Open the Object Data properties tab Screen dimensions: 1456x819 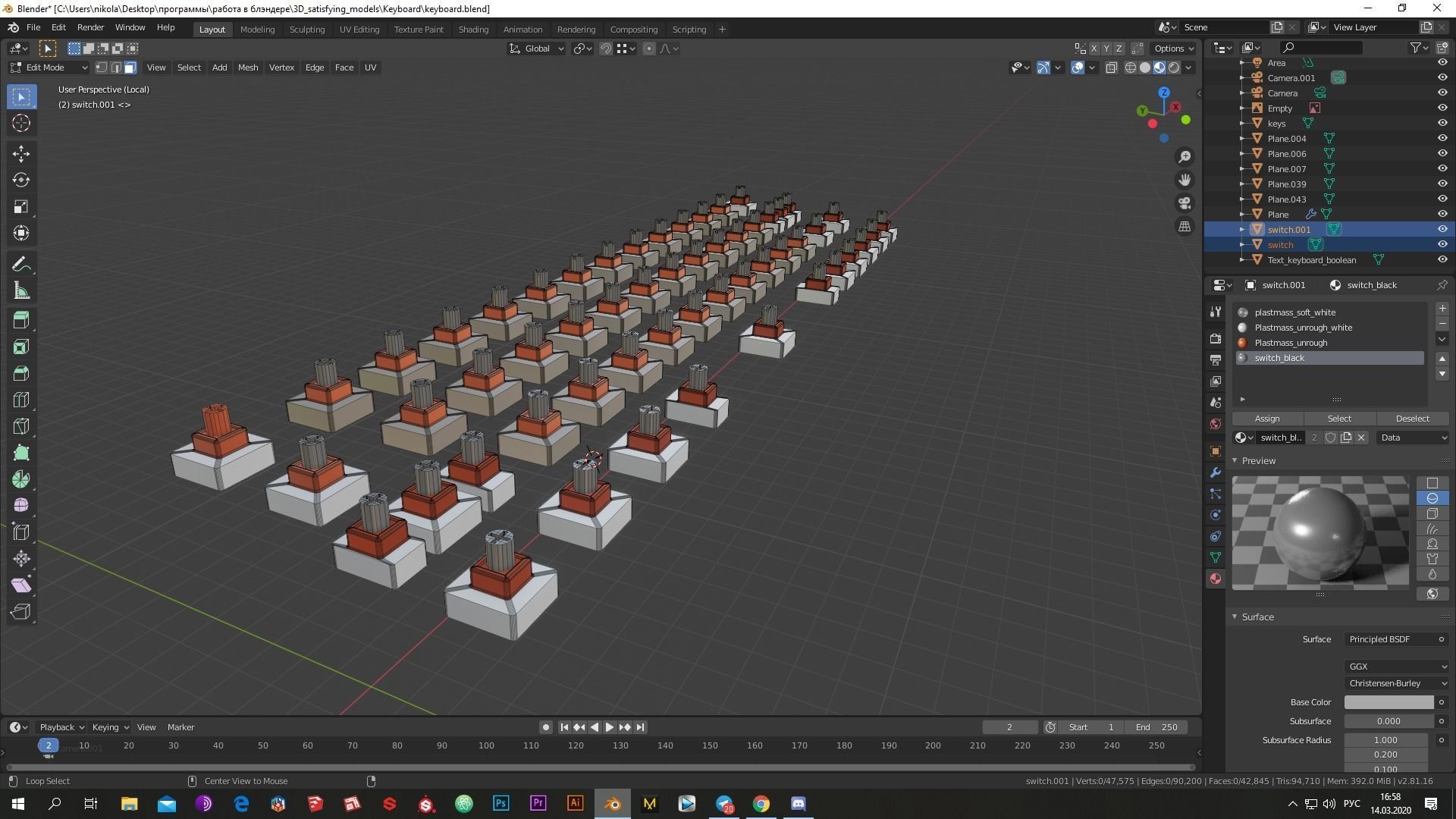[x=1216, y=557]
